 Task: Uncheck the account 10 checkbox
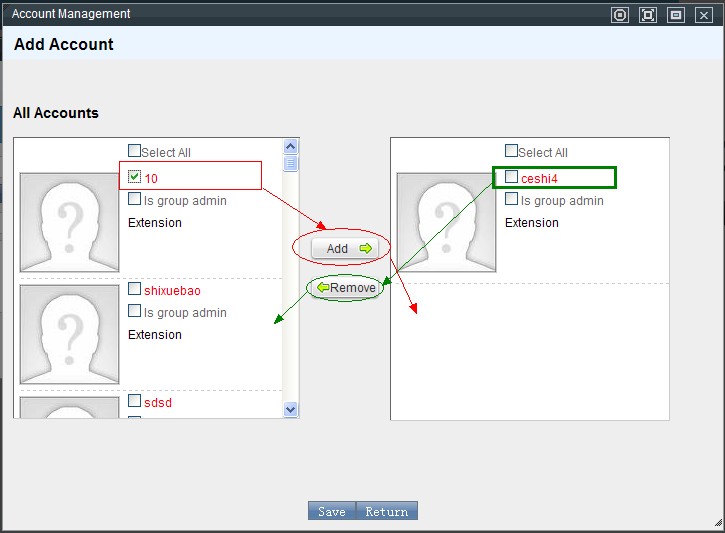(135, 177)
